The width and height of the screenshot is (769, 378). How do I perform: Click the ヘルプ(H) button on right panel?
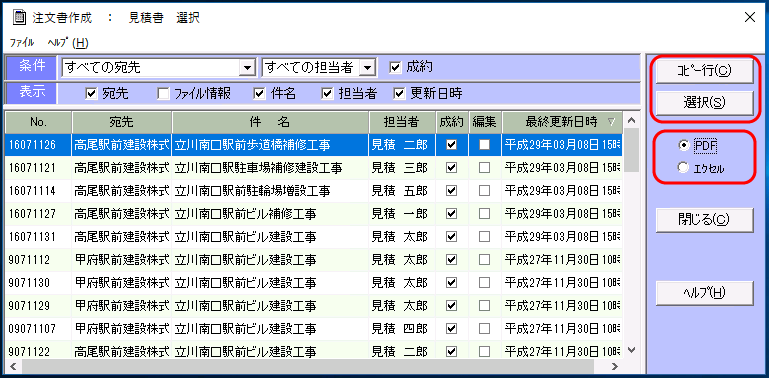click(x=704, y=293)
